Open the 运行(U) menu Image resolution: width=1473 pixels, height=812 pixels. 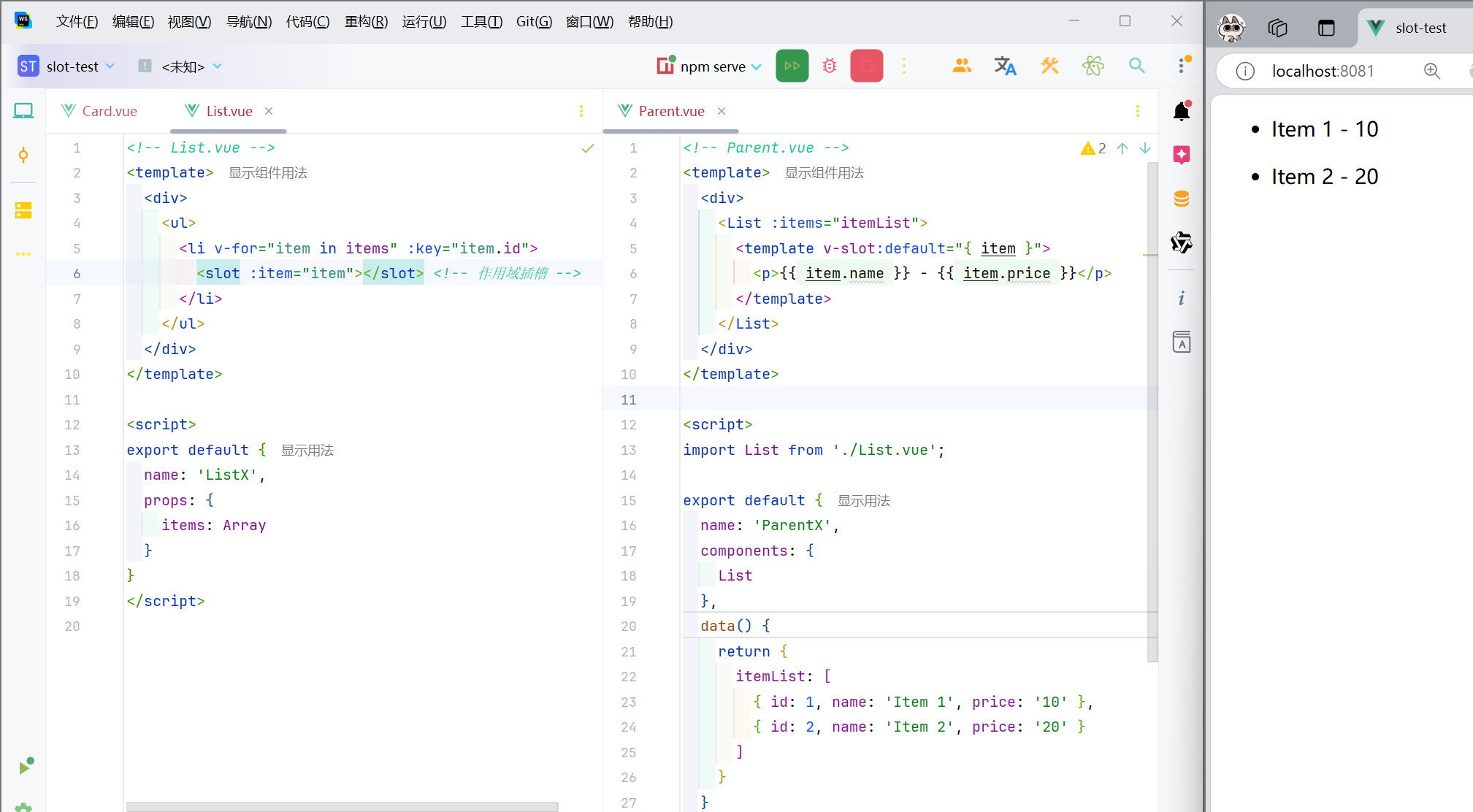[x=424, y=22]
